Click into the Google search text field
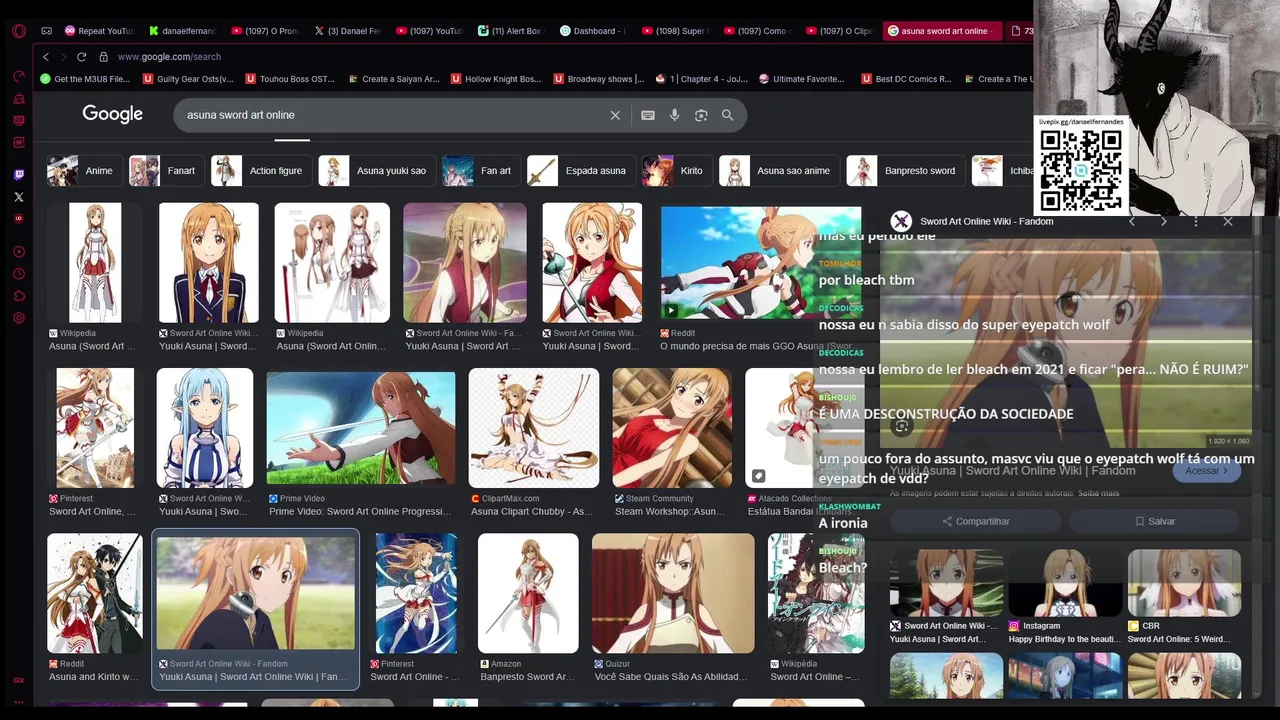Image resolution: width=1280 pixels, height=720 pixels. 395,115
